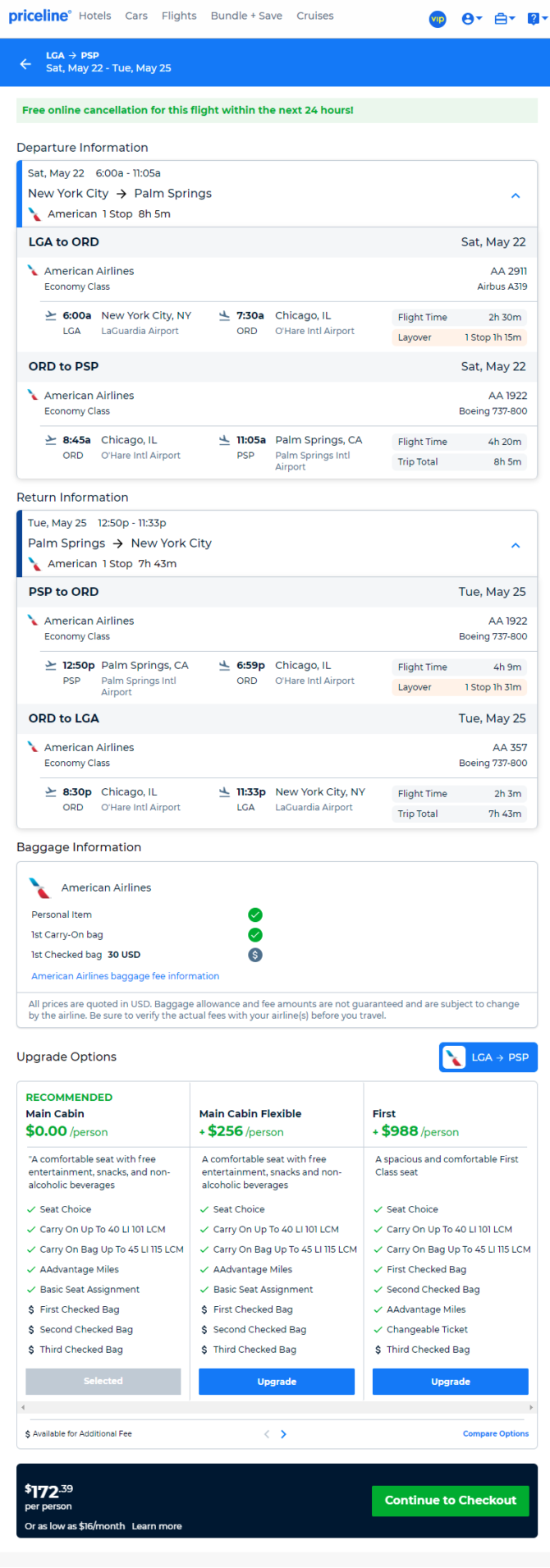Image resolution: width=550 pixels, height=1568 pixels.
Task: Upgrade to Main Cabin Flexible
Action: point(277,1382)
